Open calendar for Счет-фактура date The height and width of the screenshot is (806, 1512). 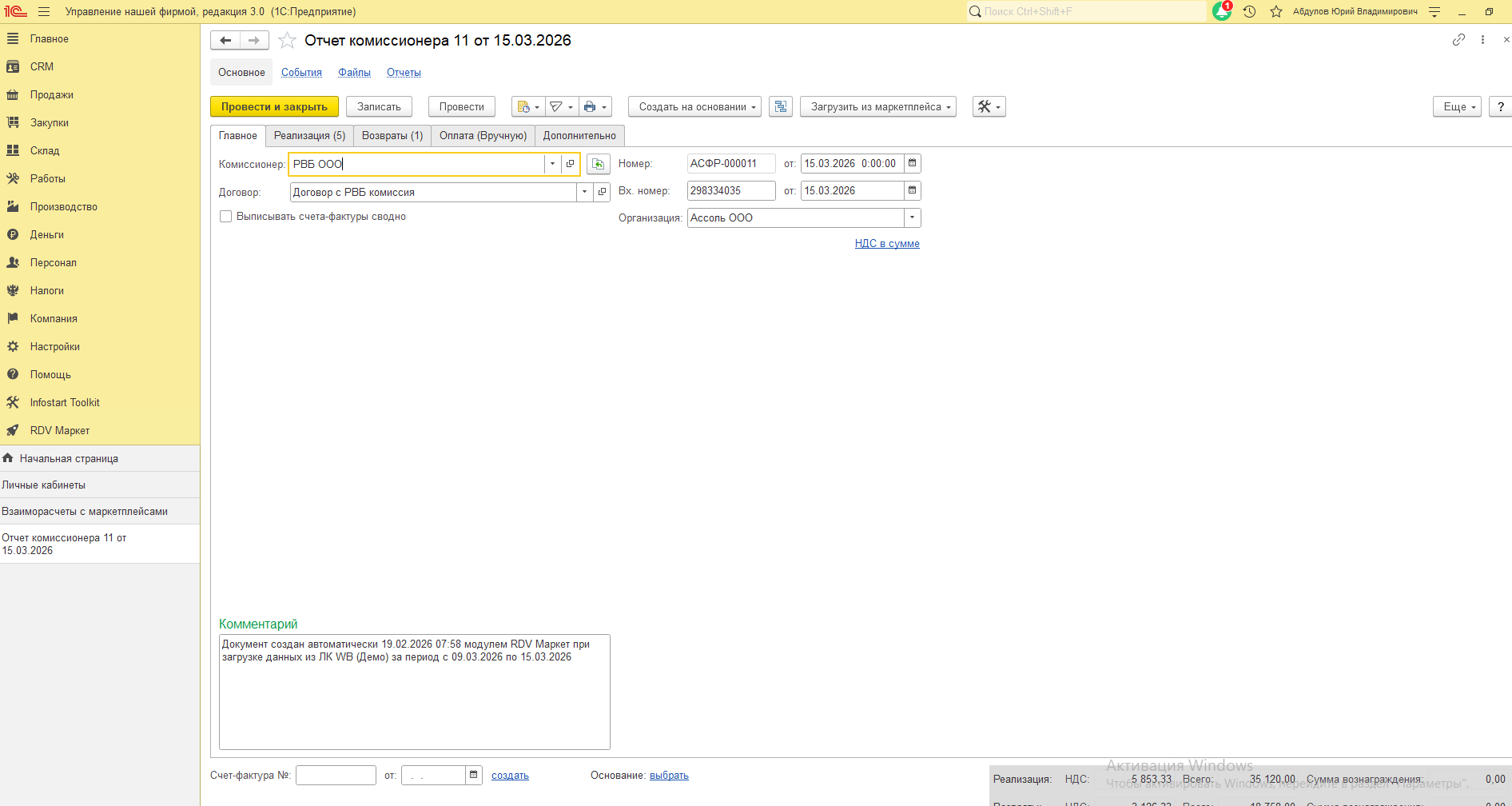(473, 775)
